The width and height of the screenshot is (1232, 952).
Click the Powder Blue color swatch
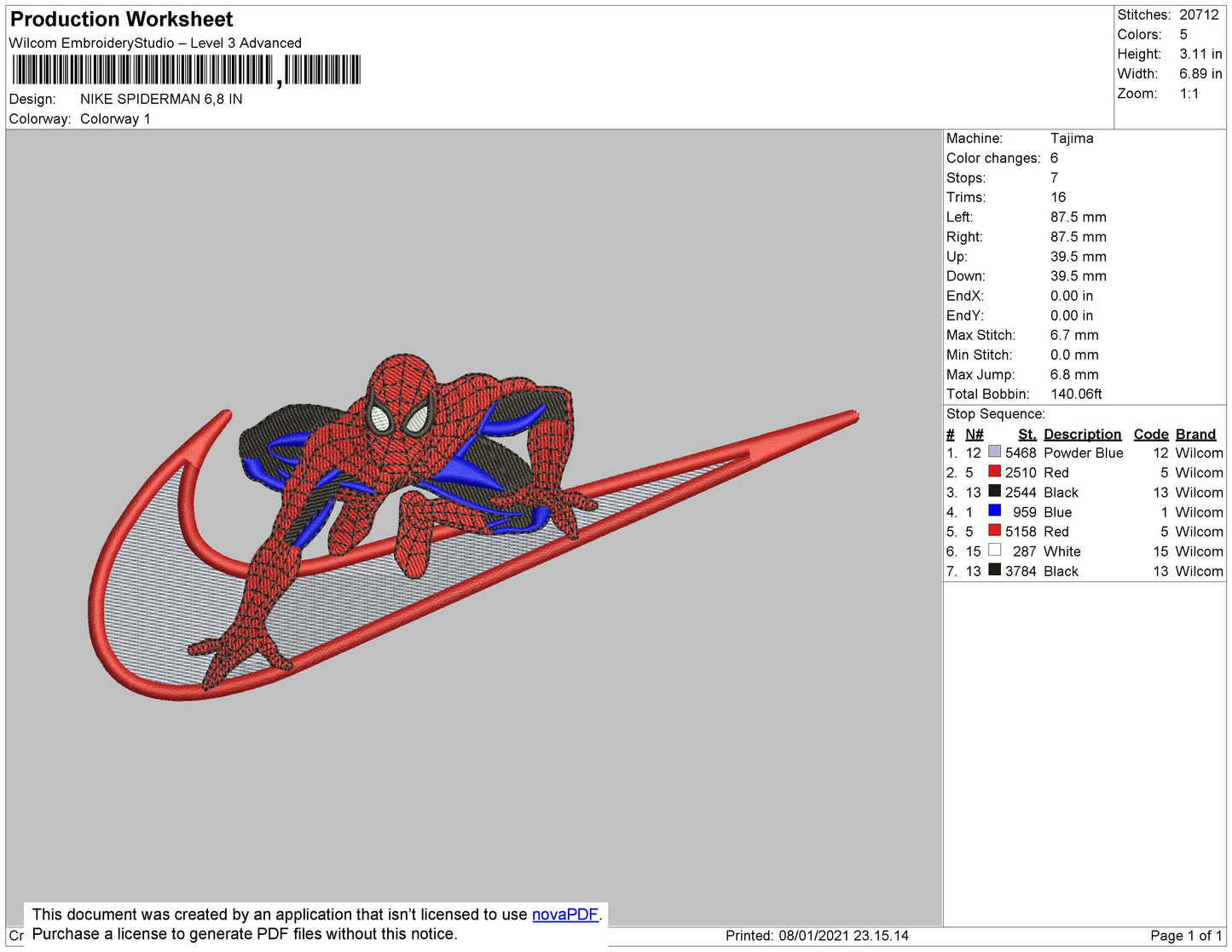(x=994, y=452)
